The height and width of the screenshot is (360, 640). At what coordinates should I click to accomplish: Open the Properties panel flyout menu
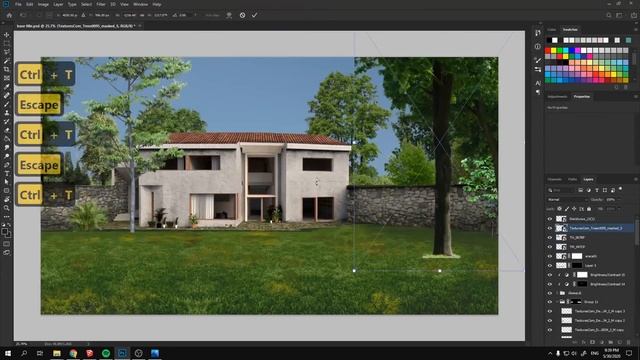click(636, 97)
